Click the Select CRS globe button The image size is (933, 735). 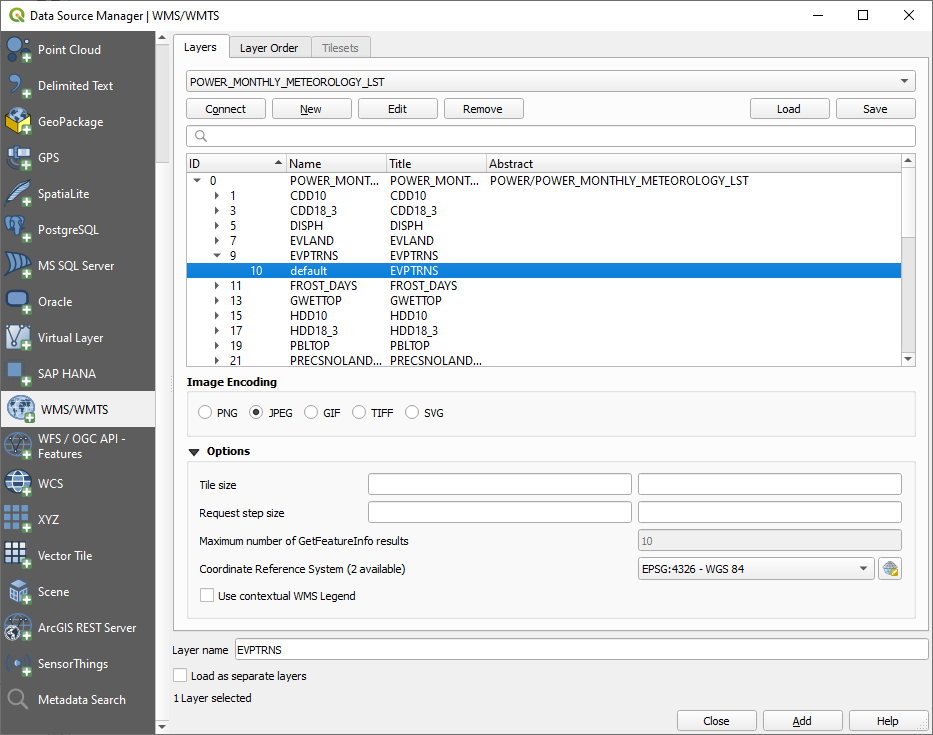click(x=890, y=569)
